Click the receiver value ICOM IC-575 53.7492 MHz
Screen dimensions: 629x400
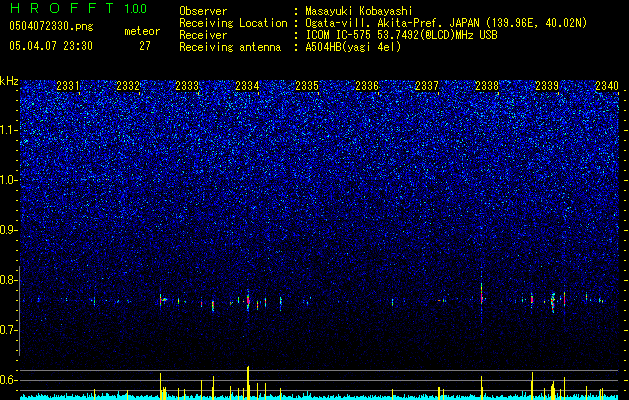401,35
